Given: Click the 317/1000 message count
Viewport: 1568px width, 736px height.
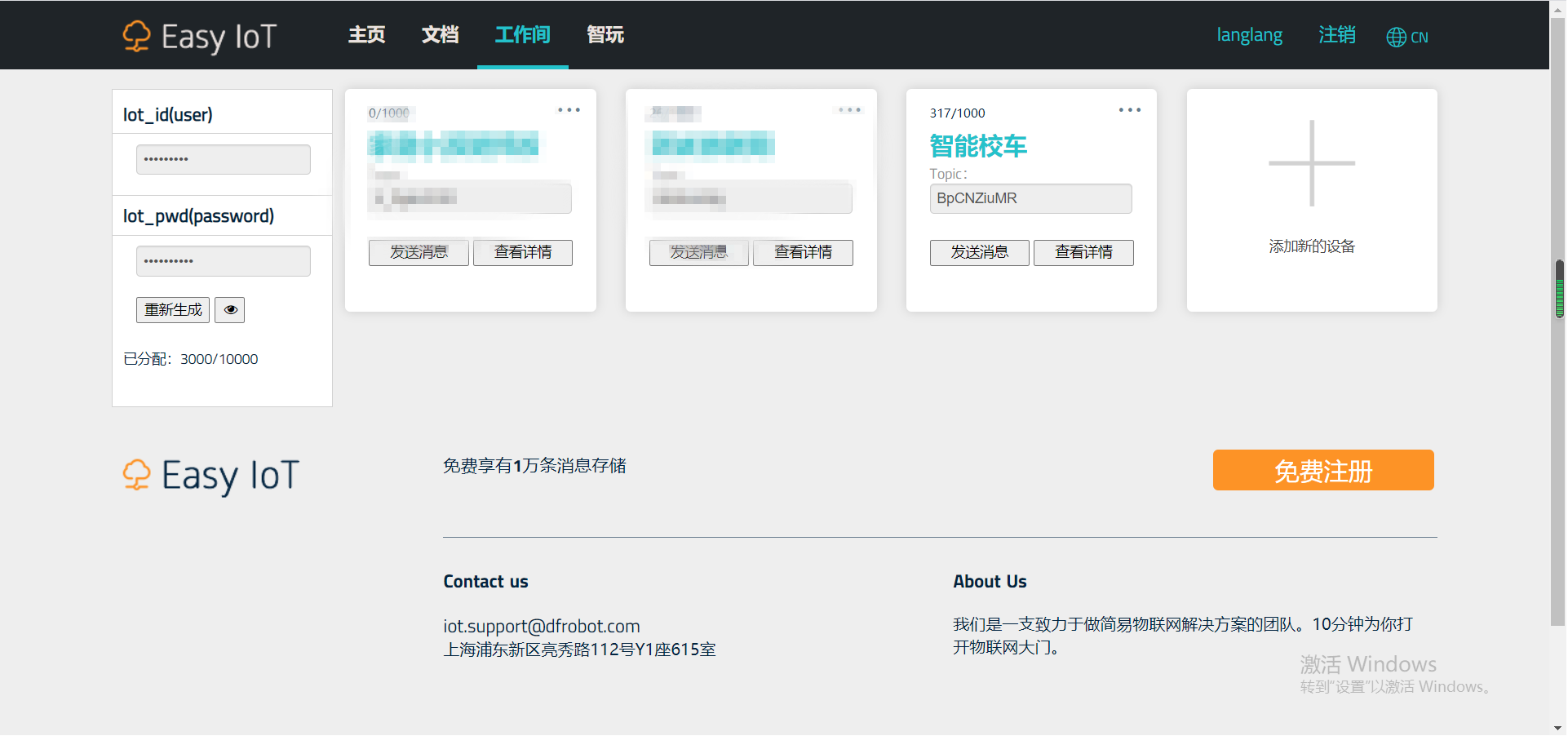Looking at the screenshot, I should (958, 113).
